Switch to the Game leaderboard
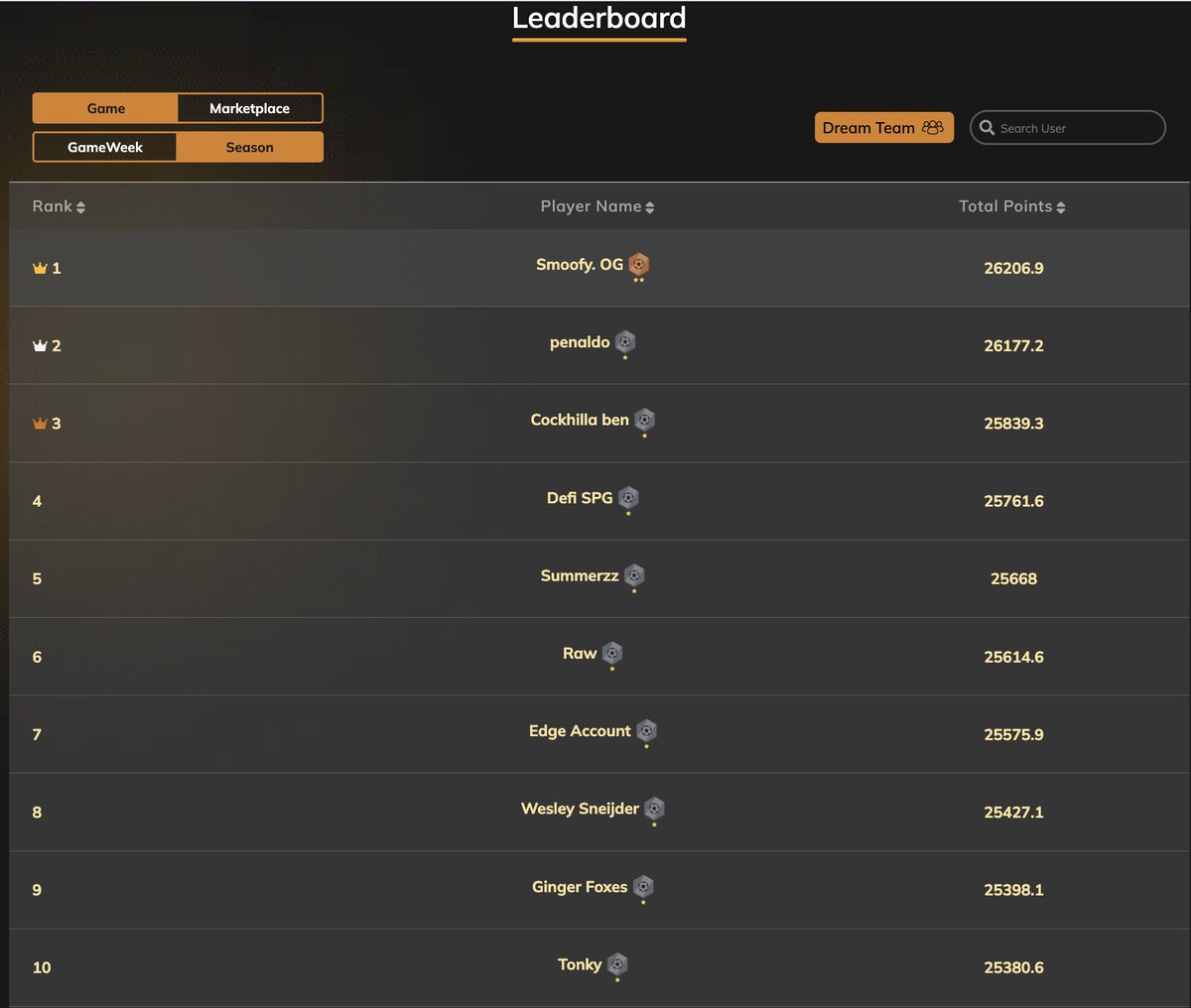 [x=105, y=108]
